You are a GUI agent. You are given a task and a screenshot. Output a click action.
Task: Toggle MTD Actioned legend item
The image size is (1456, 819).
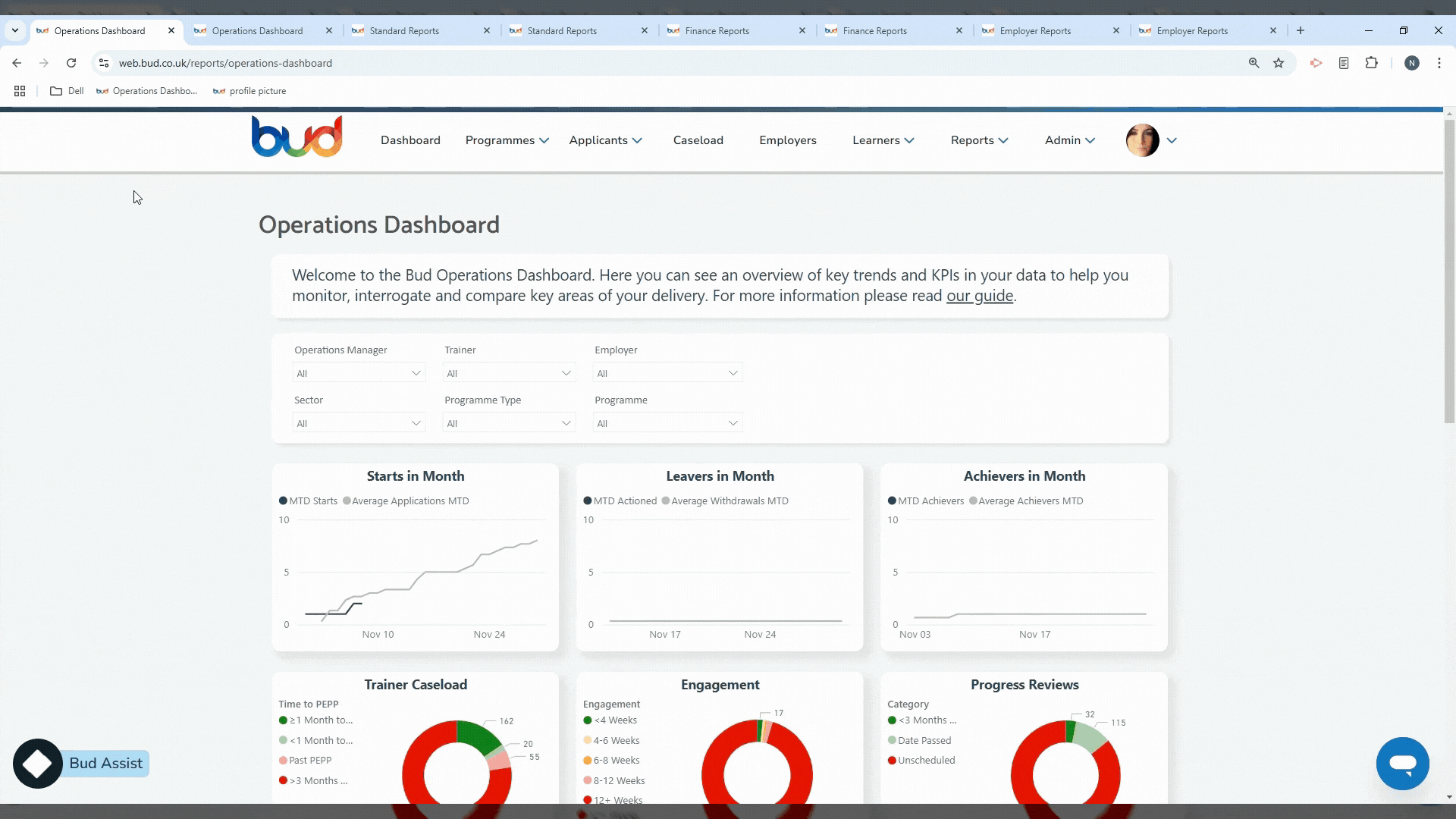(x=620, y=501)
